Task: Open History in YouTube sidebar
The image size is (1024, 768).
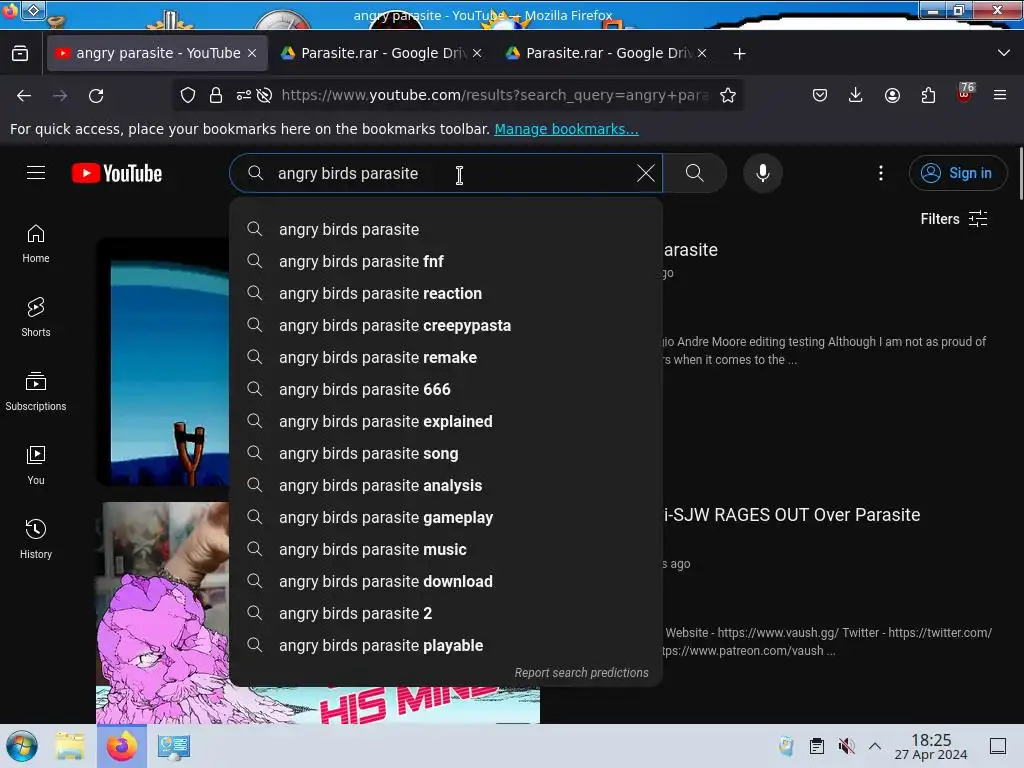Action: (36, 539)
